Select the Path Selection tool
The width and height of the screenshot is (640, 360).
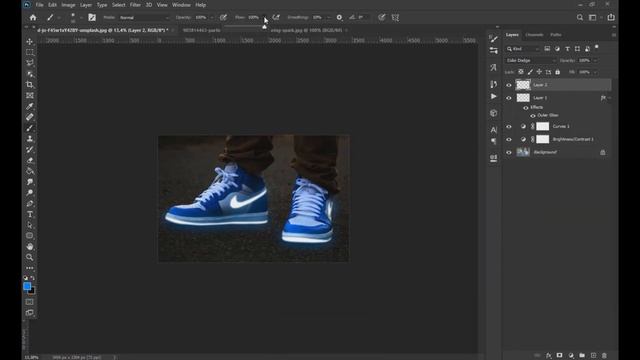click(x=30, y=225)
